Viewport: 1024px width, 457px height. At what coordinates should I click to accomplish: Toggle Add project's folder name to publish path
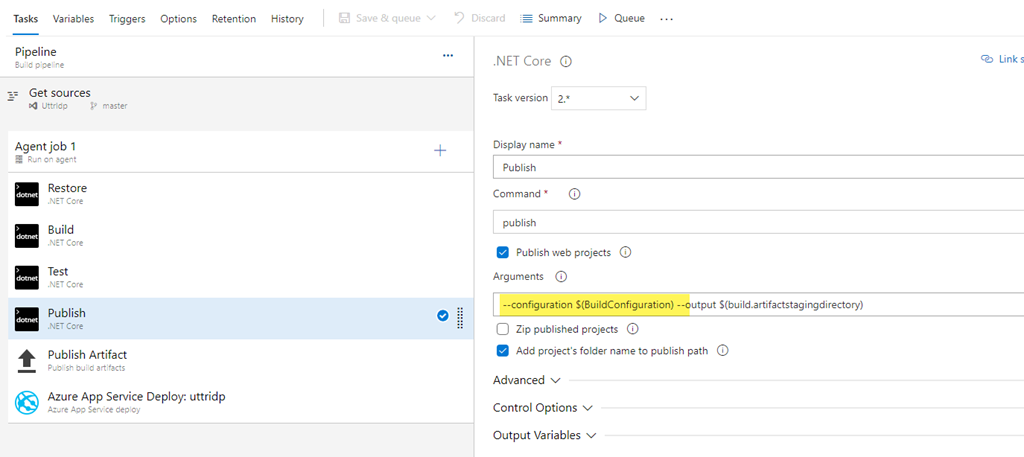pos(503,350)
